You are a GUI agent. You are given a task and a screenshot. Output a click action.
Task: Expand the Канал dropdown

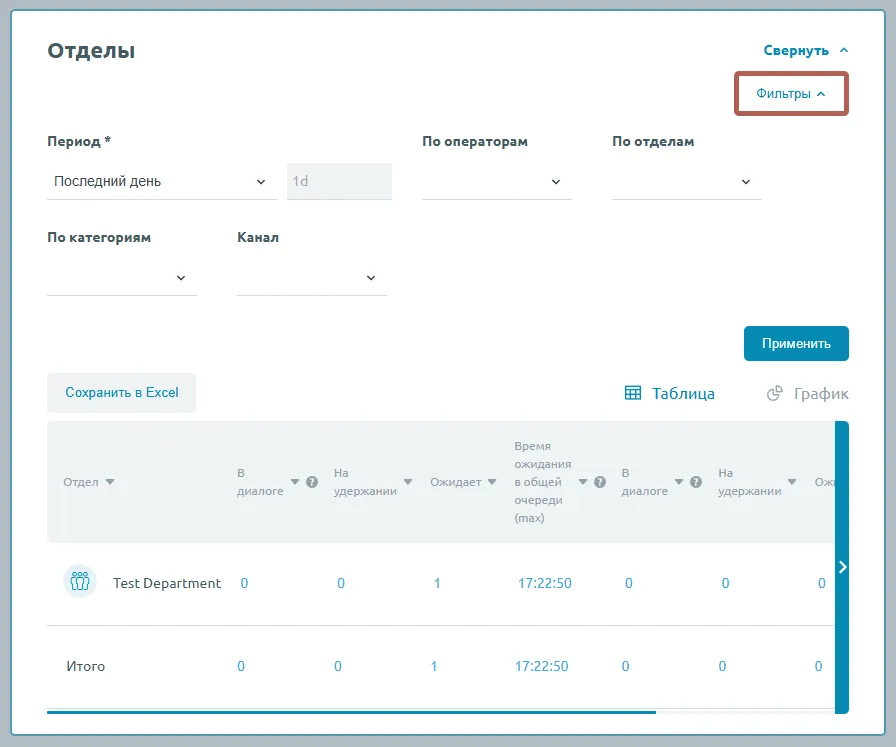(312, 278)
